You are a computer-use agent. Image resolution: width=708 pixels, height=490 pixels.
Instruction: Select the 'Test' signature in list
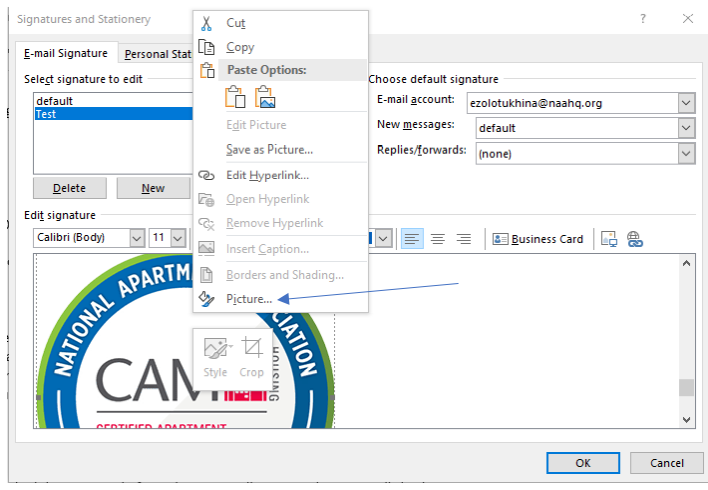pyautogui.click(x=113, y=114)
